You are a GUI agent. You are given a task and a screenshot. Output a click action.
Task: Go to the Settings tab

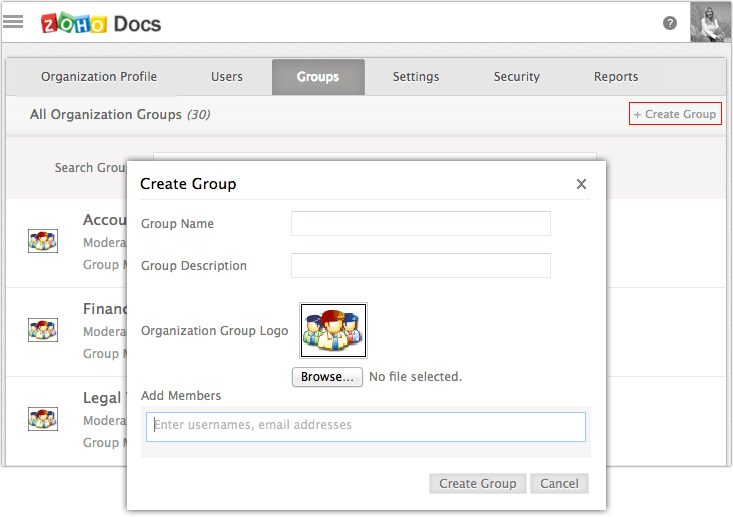(416, 77)
